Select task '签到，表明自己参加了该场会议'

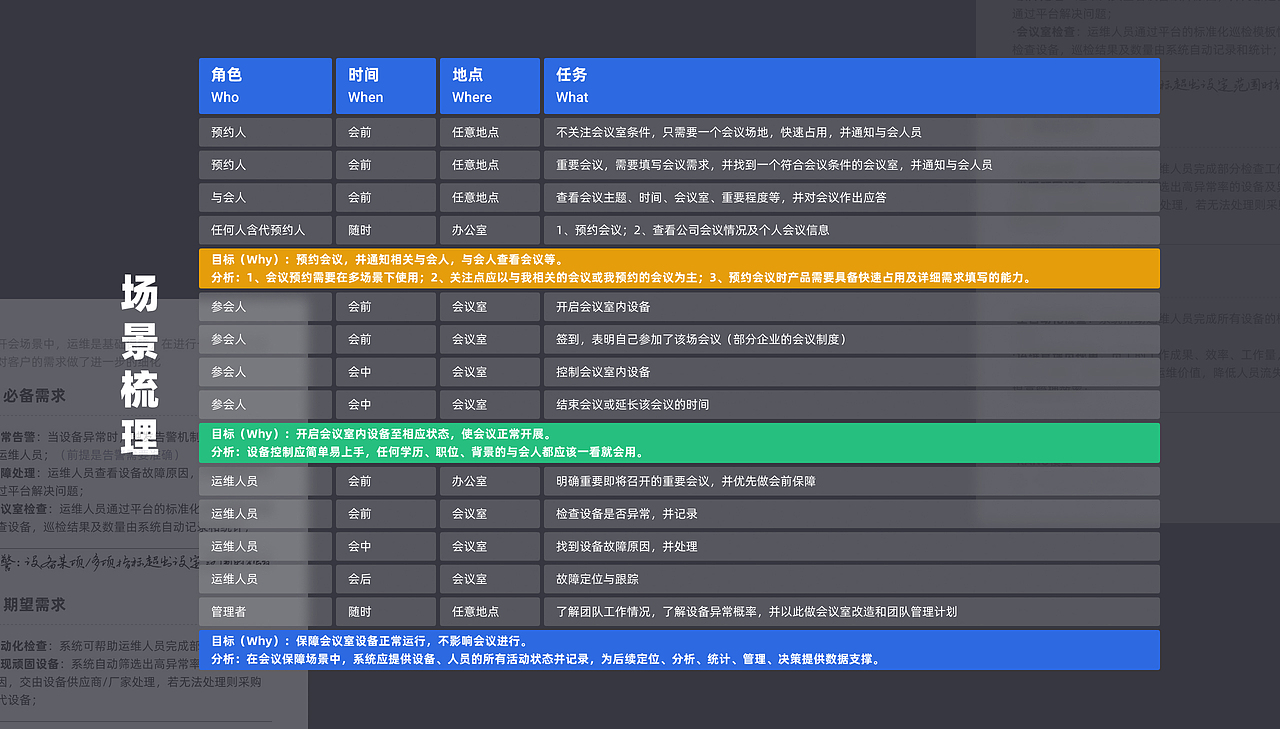coord(852,339)
